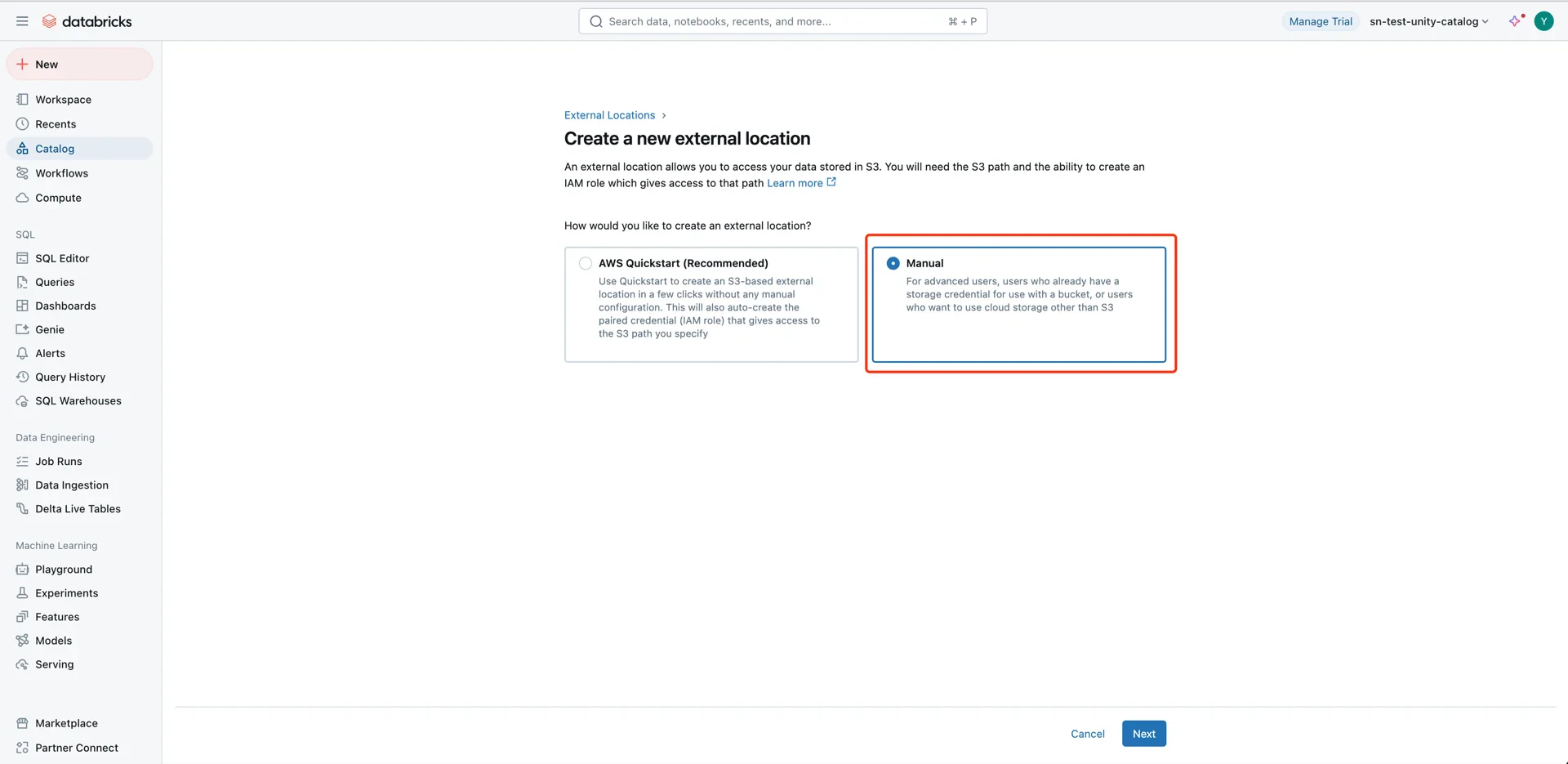Click the Job Runs icon
Viewport: 1568px width, 764px height.
click(22, 461)
